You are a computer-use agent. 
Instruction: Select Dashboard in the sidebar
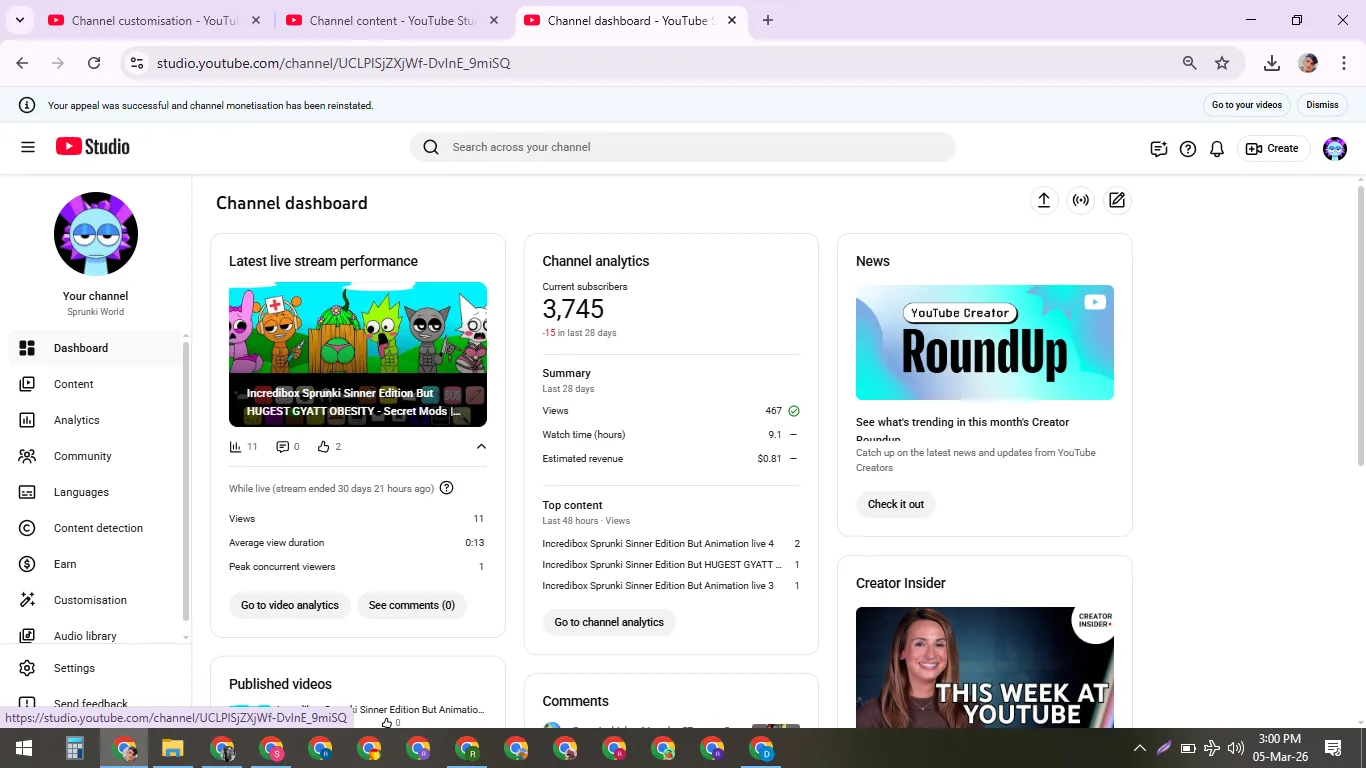96,348
